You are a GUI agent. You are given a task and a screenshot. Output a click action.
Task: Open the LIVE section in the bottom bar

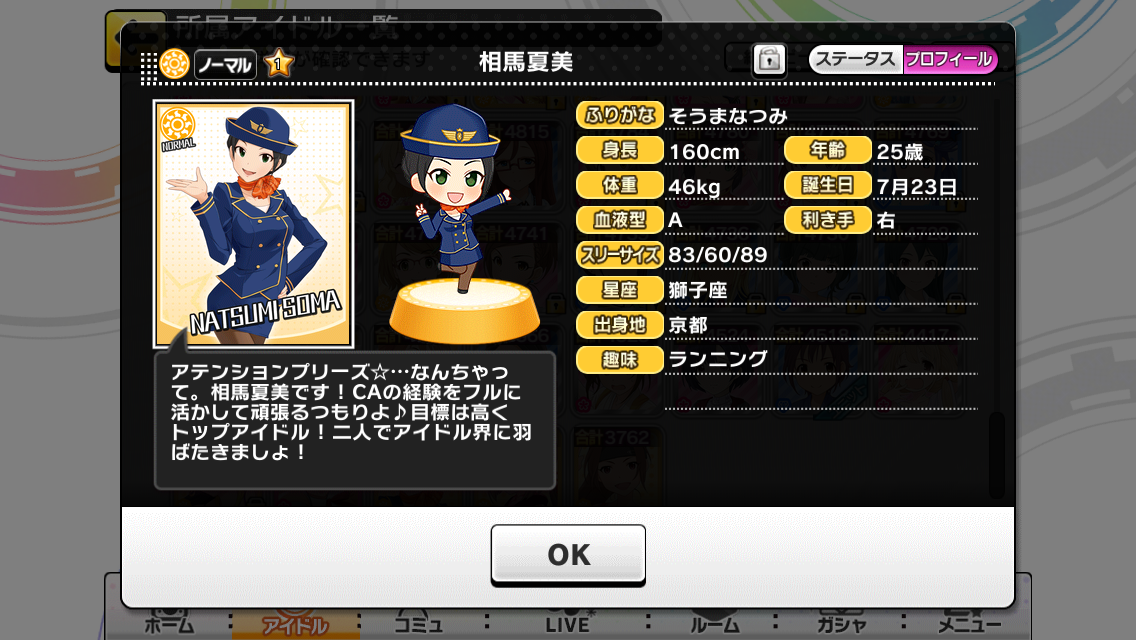click(567, 624)
